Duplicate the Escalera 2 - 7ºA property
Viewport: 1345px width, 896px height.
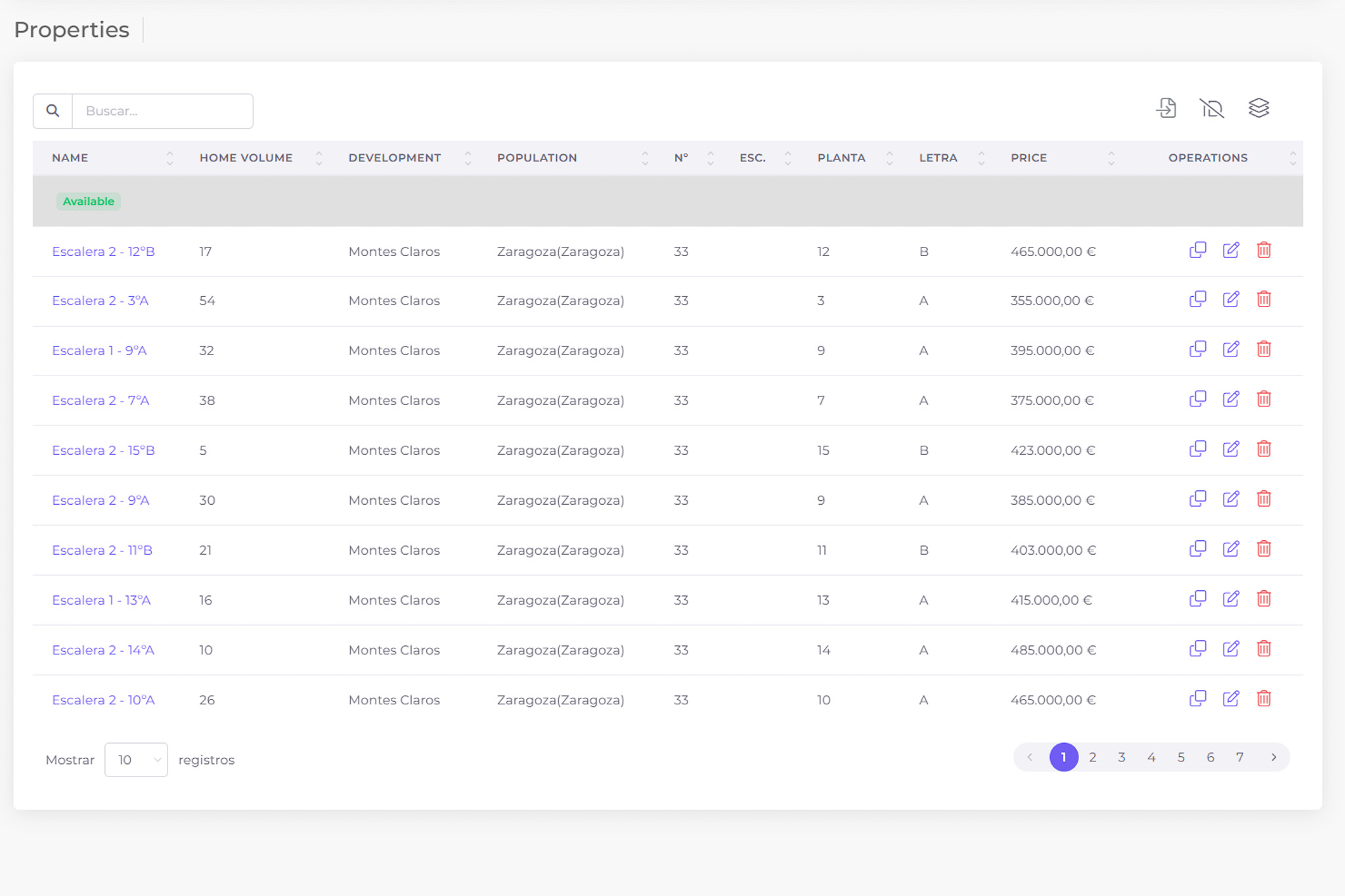pos(1198,399)
